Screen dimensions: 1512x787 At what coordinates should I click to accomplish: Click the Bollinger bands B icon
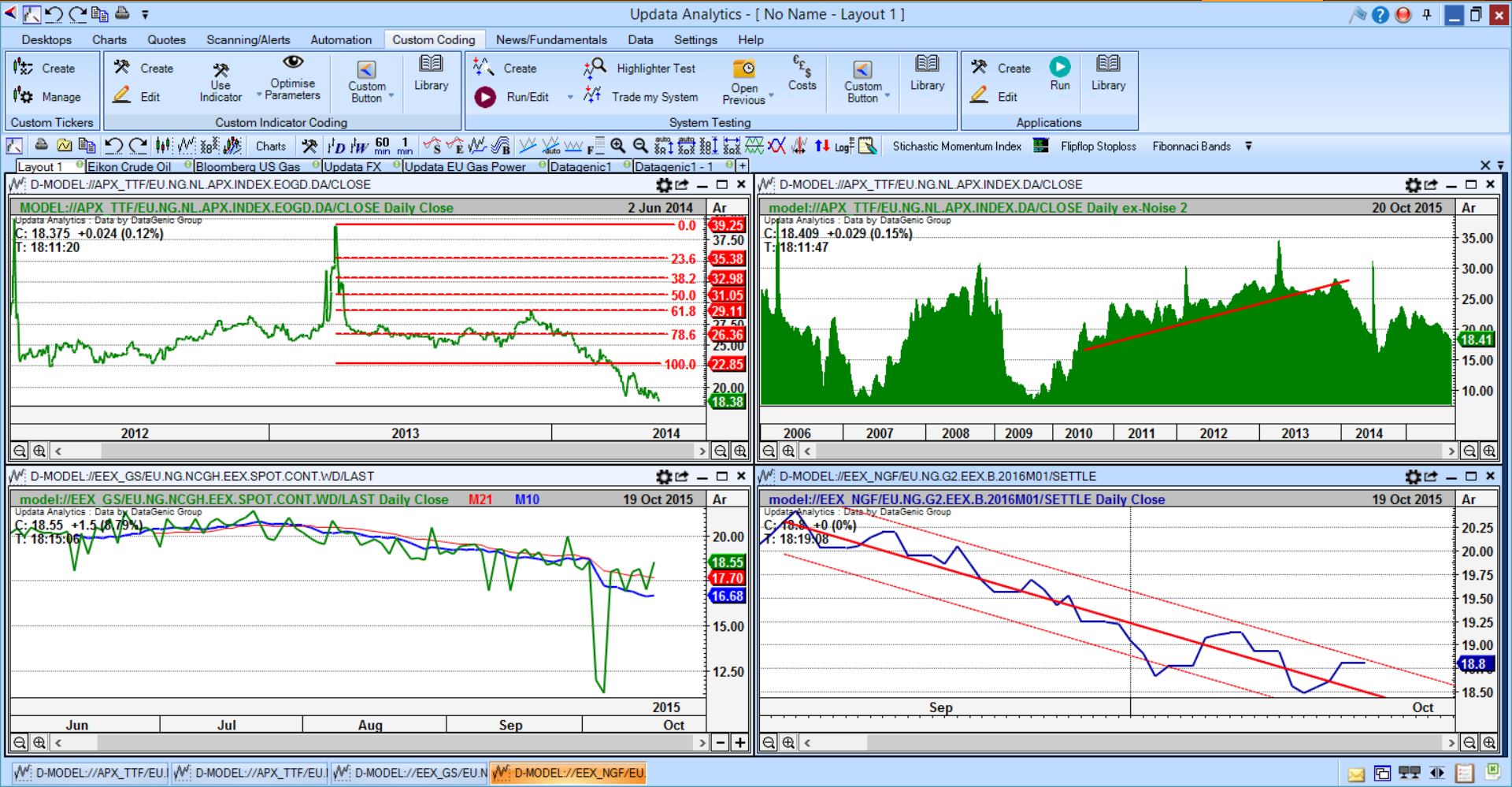(500, 146)
